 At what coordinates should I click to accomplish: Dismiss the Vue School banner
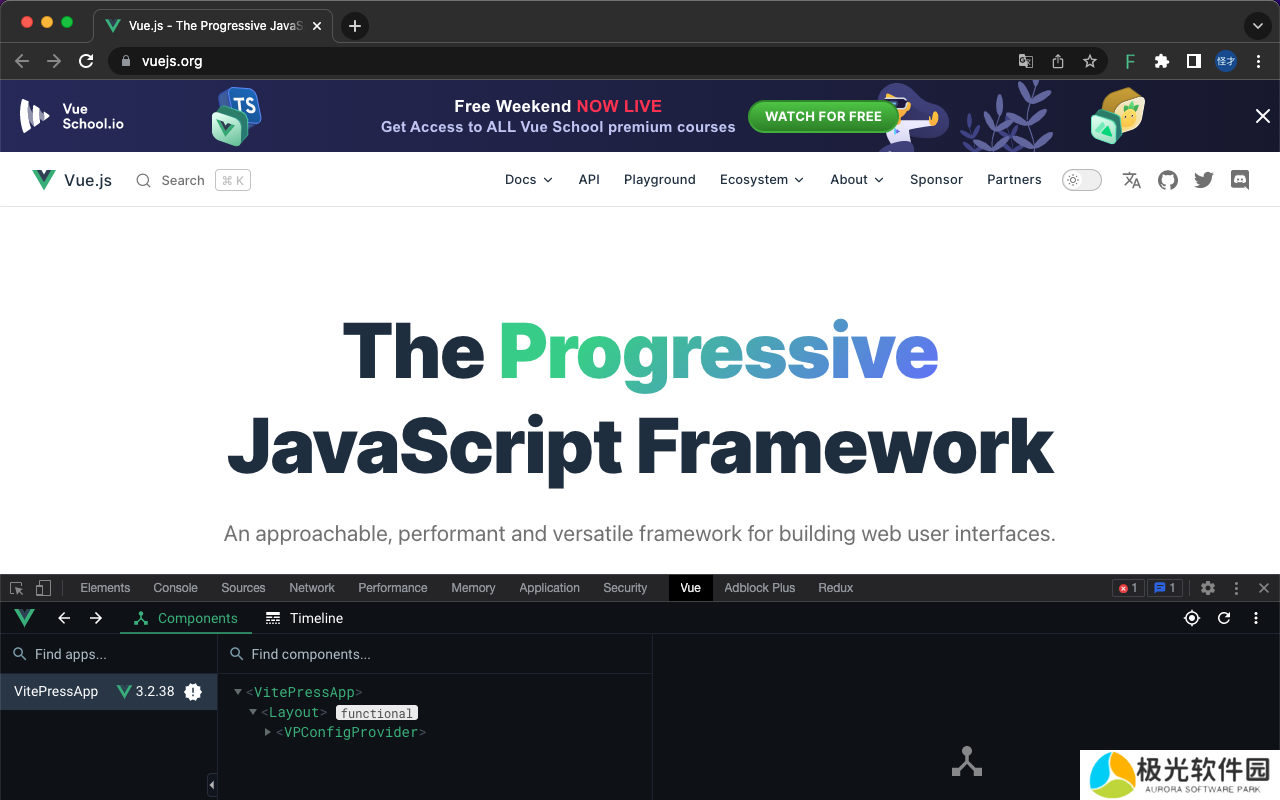pos(1262,116)
